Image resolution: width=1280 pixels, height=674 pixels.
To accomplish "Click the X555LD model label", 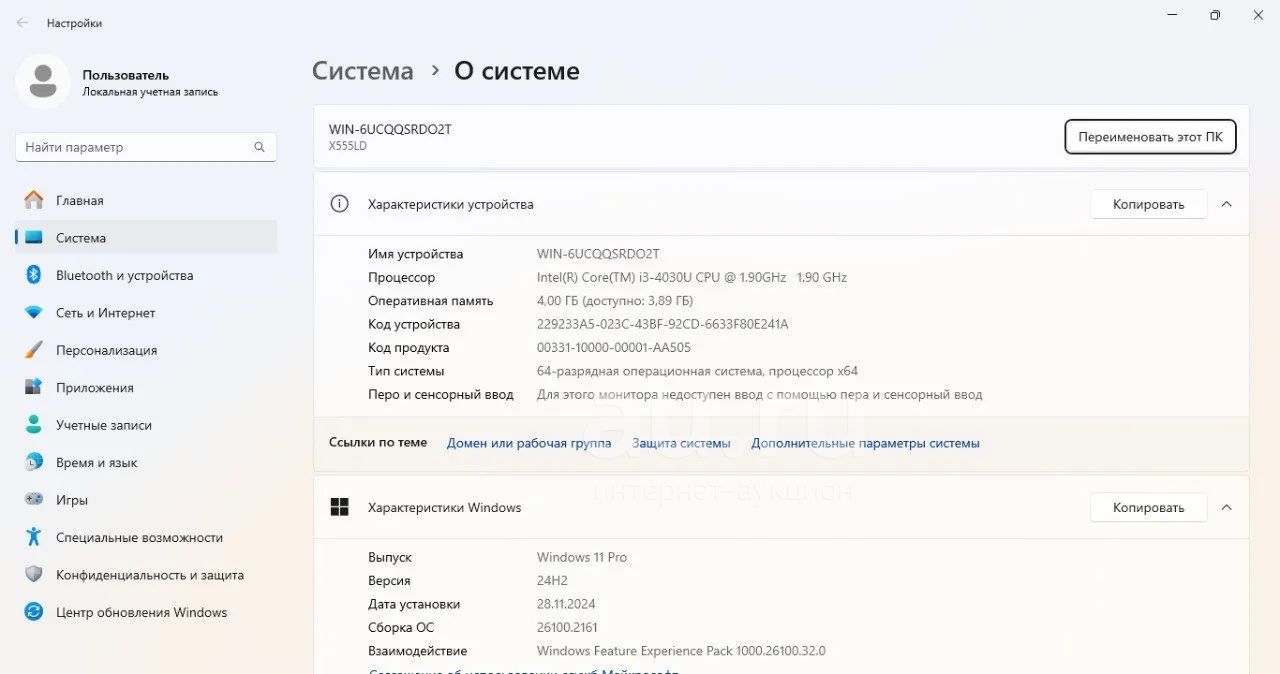I will coord(348,146).
